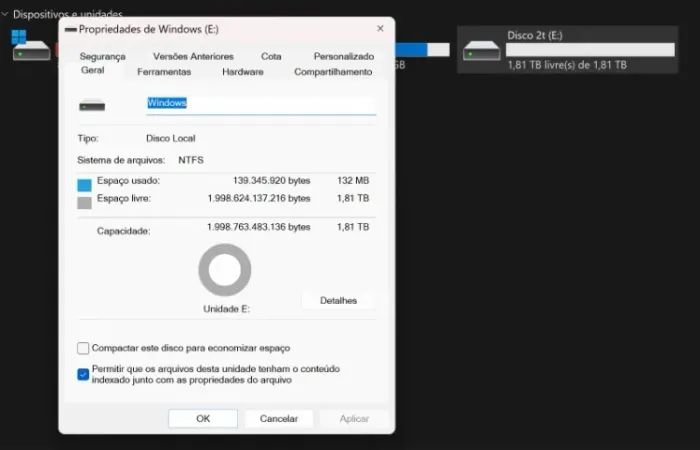The width and height of the screenshot is (700, 450).
Task: Go to the Personalizado tab
Action: [x=344, y=56]
